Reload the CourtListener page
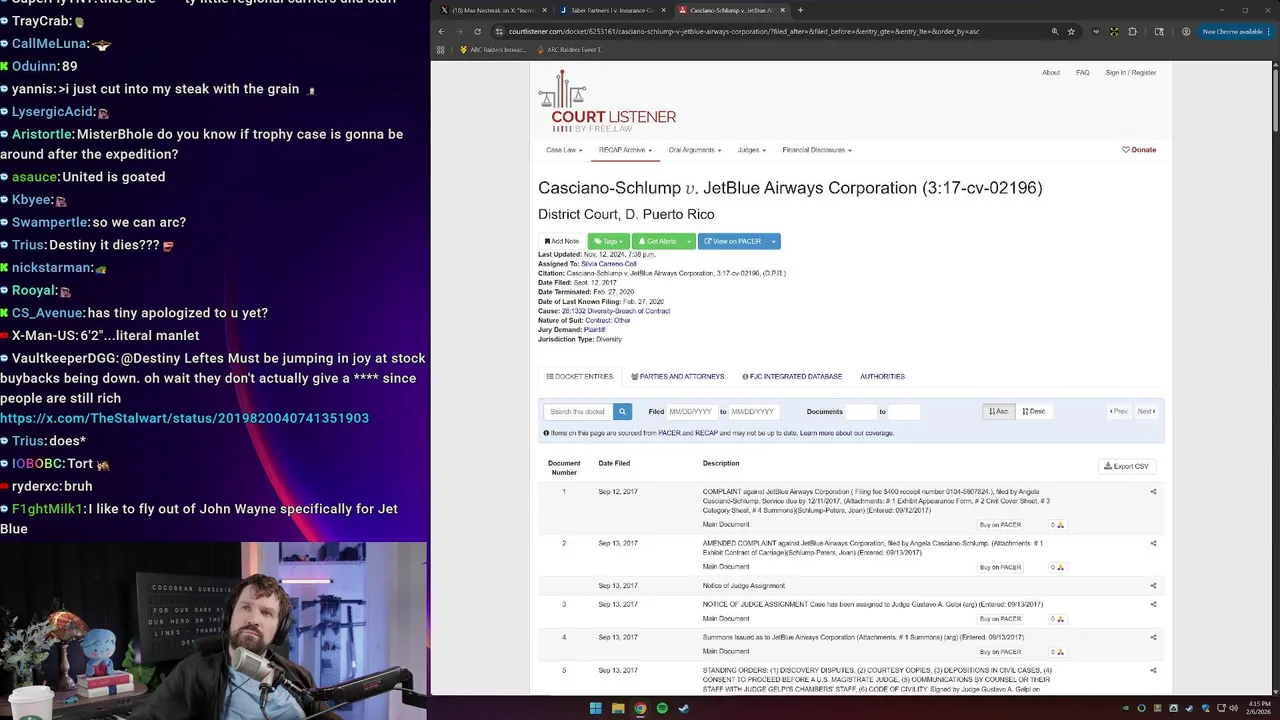Viewport: 1280px width, 720px height. point(477,31)
